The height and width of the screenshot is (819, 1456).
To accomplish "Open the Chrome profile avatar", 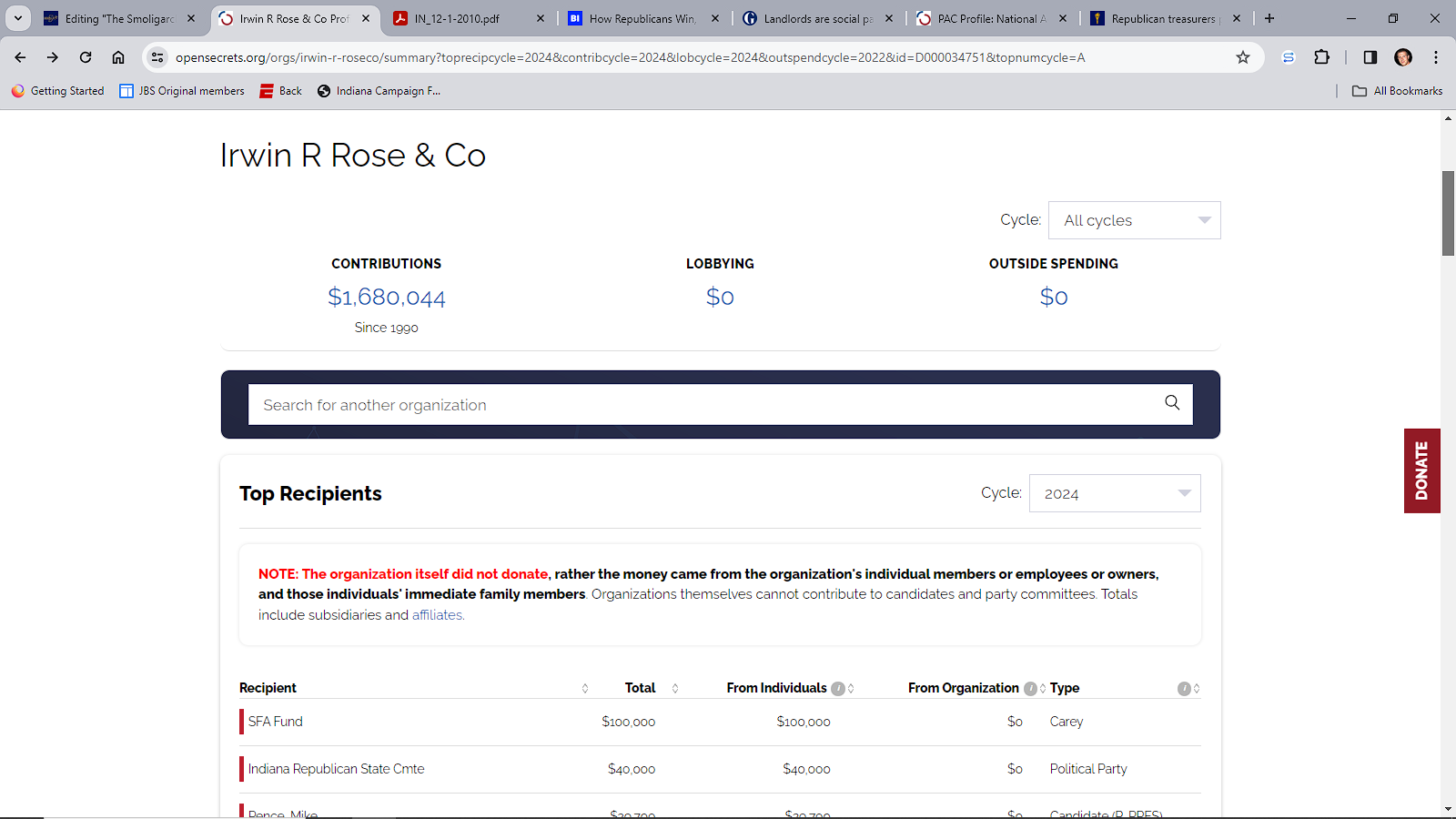I will click(1403, 57).
